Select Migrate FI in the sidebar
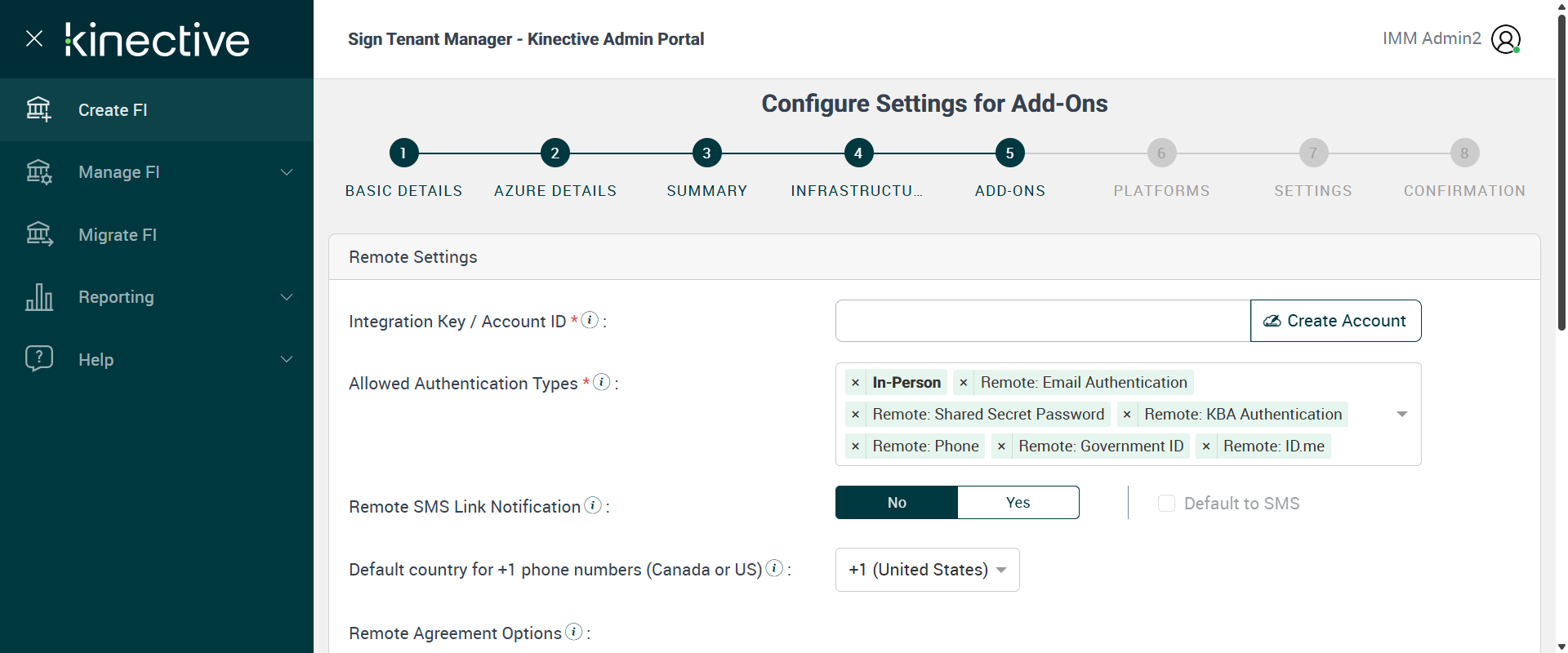The width and height of the screenshot is (1568, 653). (118, 235)
